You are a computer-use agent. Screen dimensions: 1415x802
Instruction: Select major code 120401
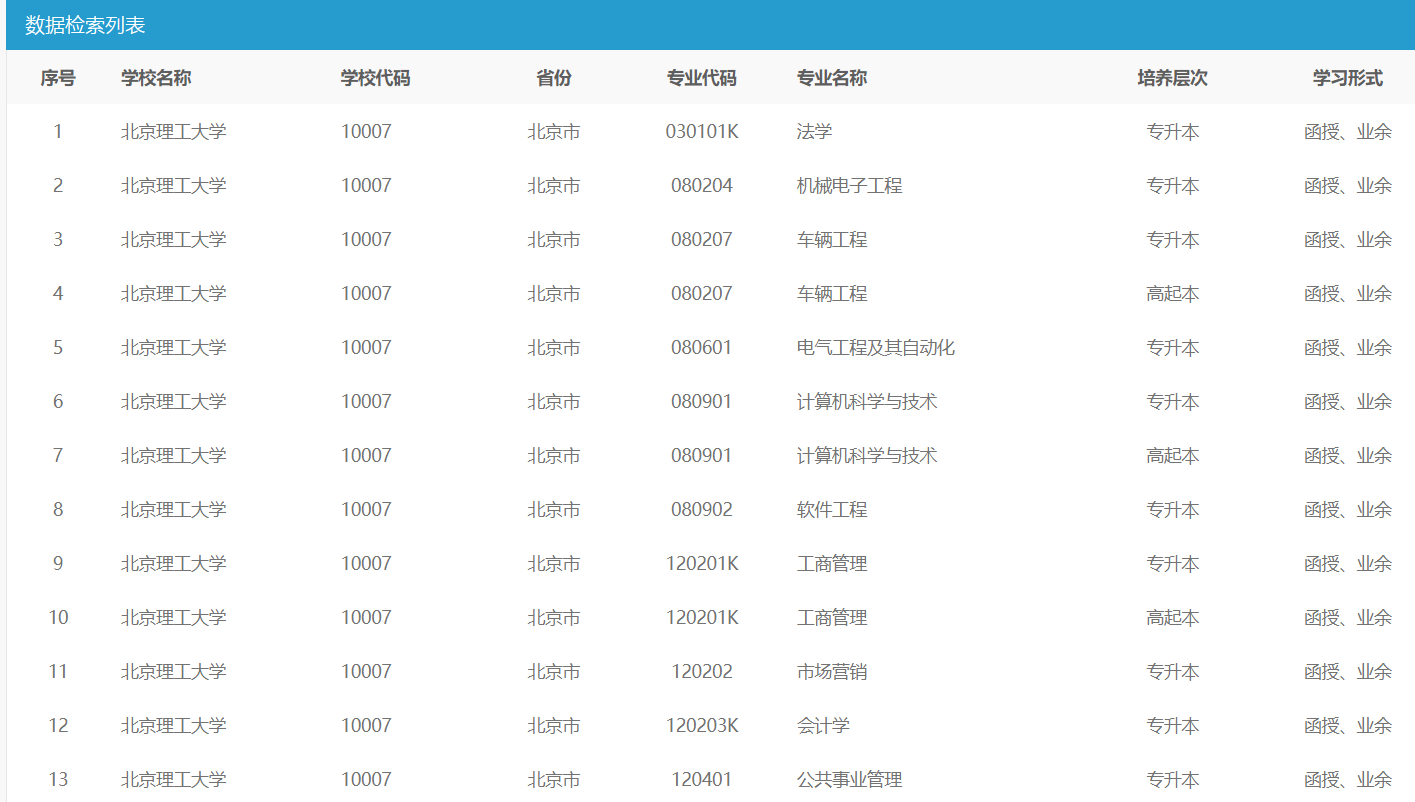click(702, 779)
